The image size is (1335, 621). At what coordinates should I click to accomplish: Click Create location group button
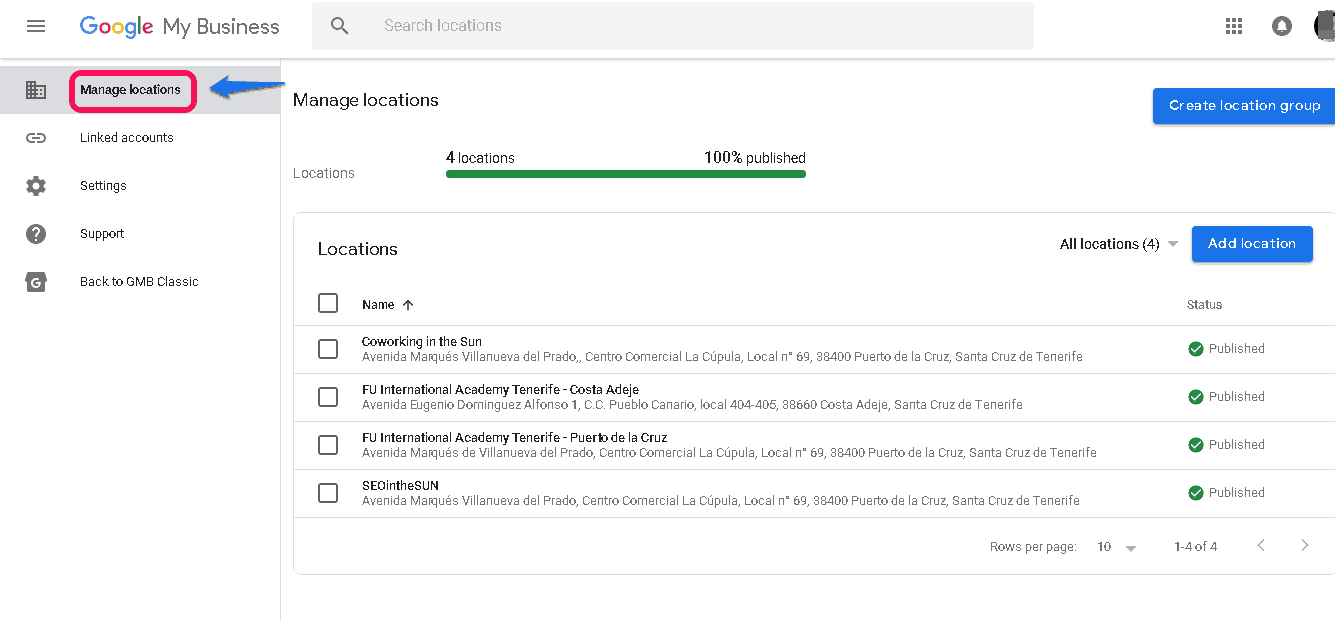click(1244, 106)
